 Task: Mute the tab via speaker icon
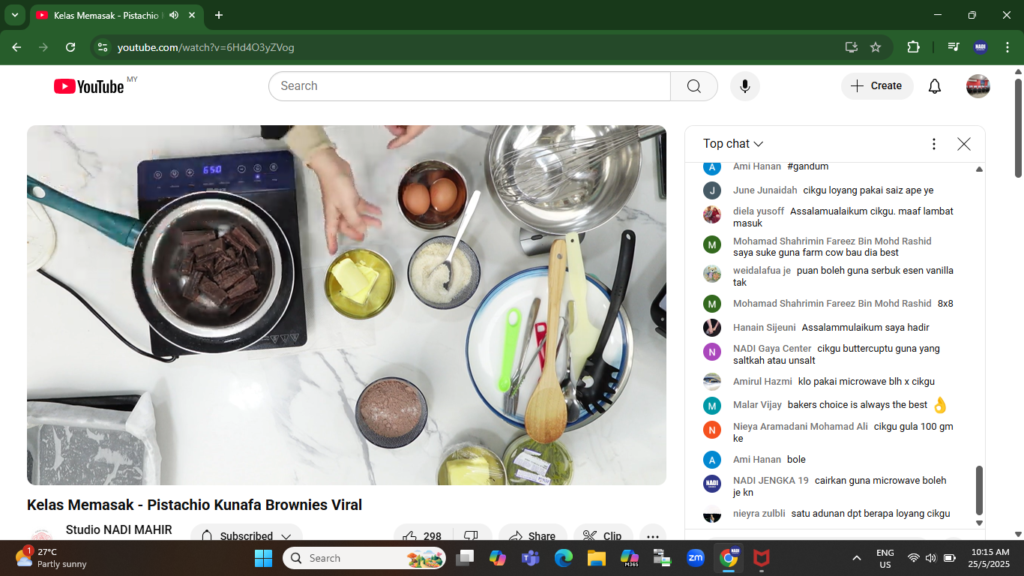174,15
